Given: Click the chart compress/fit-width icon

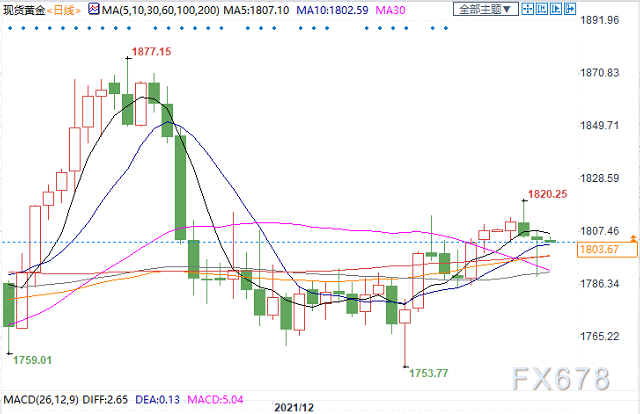Looking at the screenshot, I should tap(542, 9).
